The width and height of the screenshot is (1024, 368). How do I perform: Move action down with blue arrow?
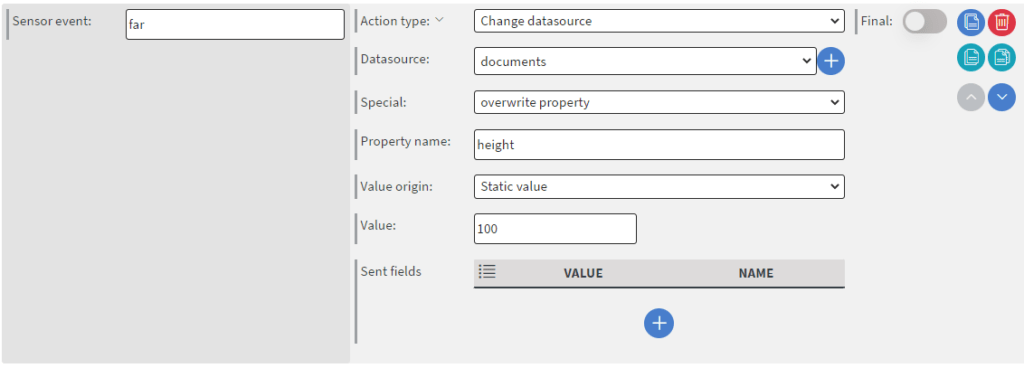[1002, 97]
